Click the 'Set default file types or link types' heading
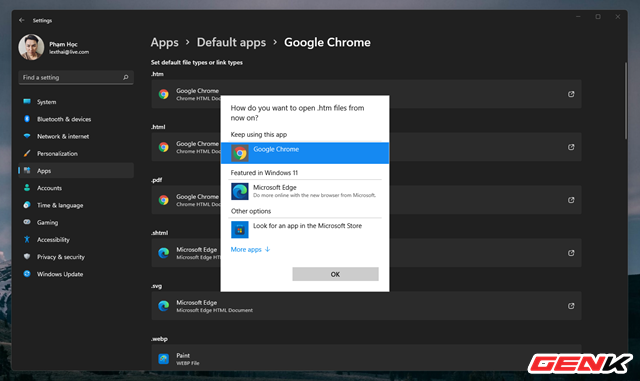The height and width of the screenshot is (381, 640). tap(197, 62)
